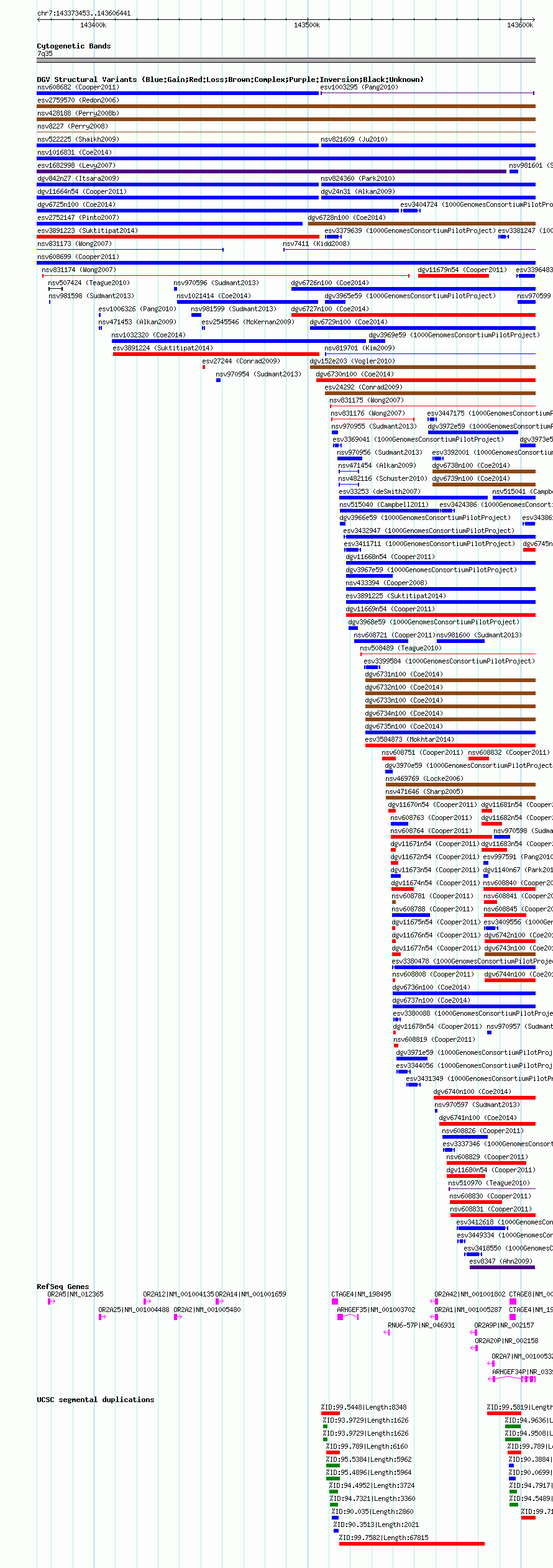The height and width of the screenshot is (1568, 553).
Task: Open variant nsv471646 (Sharp2005)
Action: point(424,791)
